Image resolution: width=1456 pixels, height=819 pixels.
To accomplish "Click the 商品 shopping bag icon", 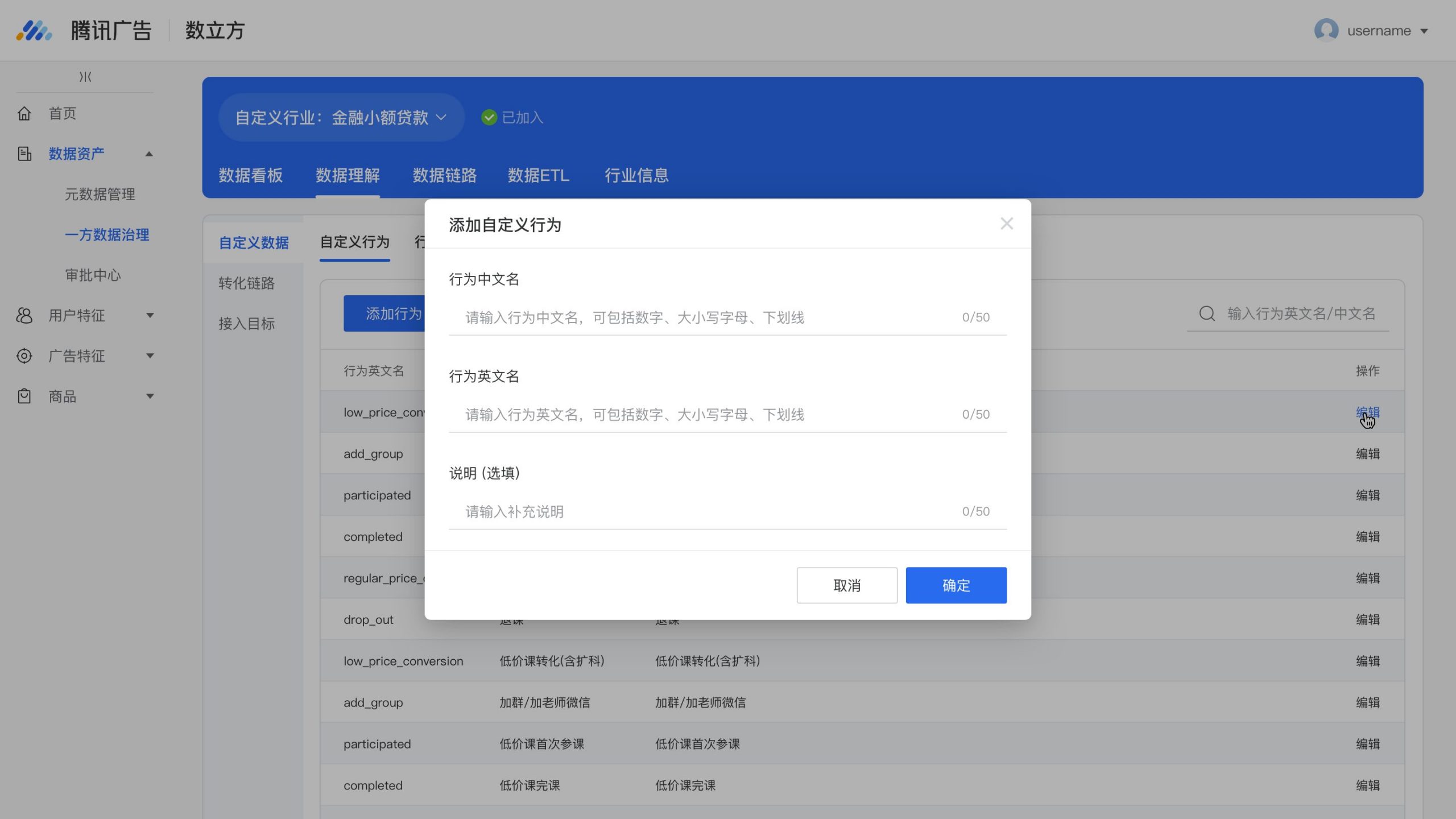I will [24, 396].
